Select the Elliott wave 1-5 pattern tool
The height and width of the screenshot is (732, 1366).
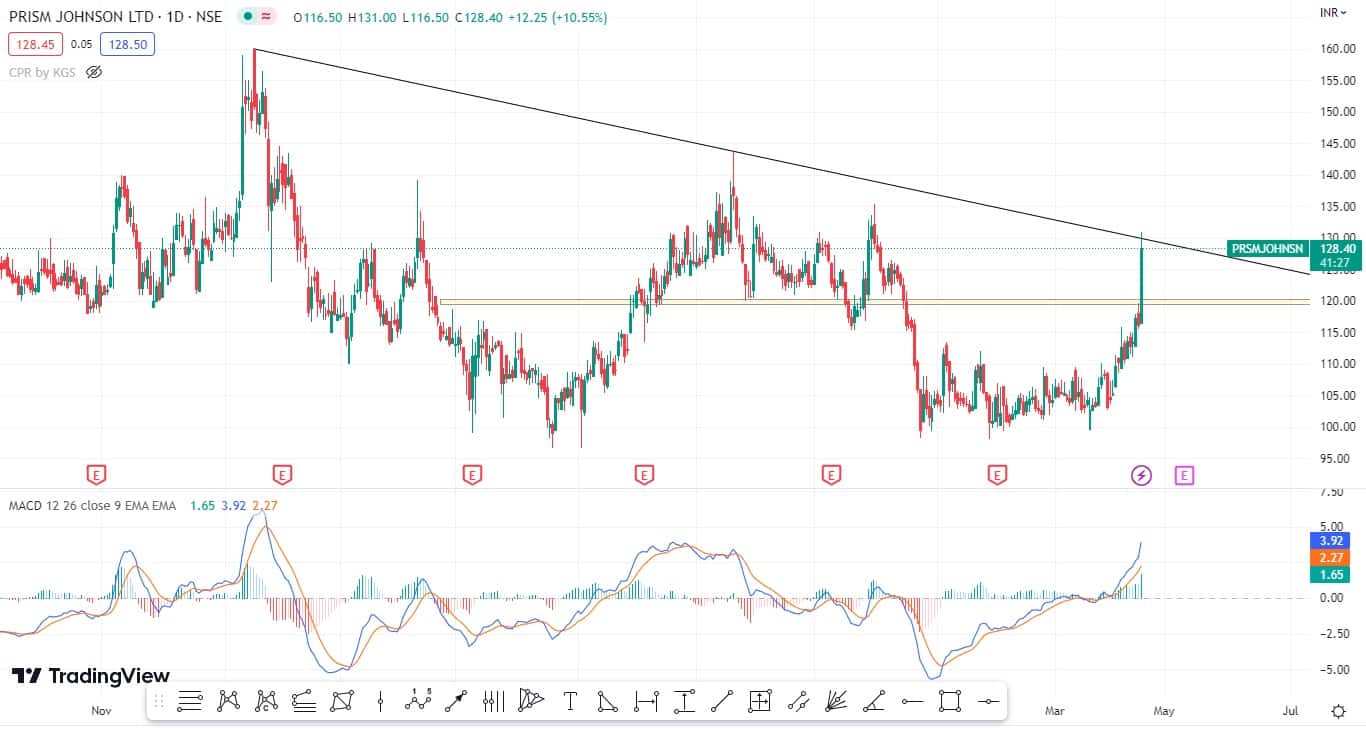[418, 701]
